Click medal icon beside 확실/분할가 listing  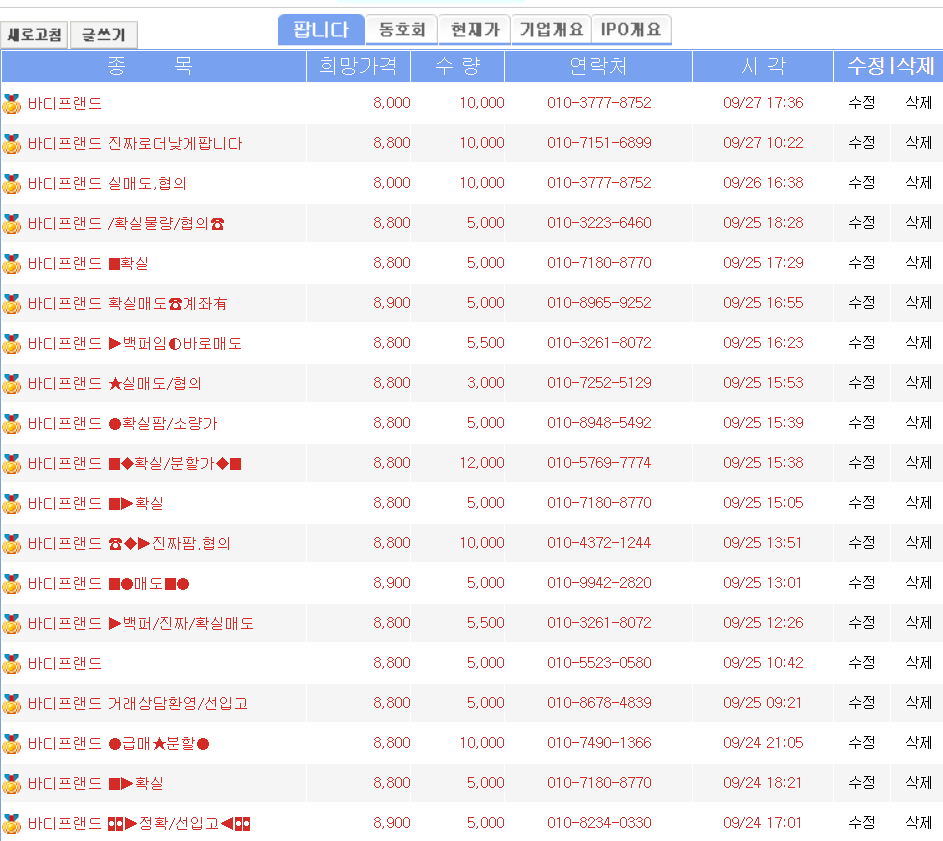(11, 463)
